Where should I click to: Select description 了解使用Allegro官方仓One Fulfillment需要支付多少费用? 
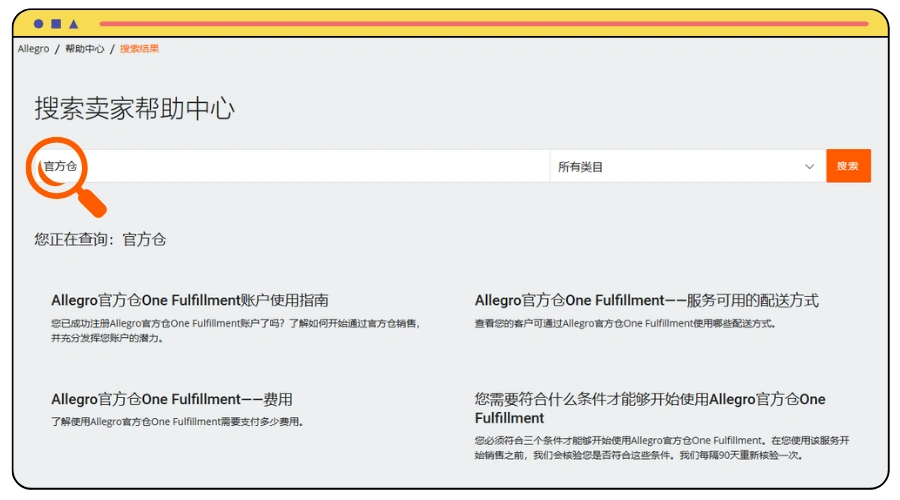(177, 422)
